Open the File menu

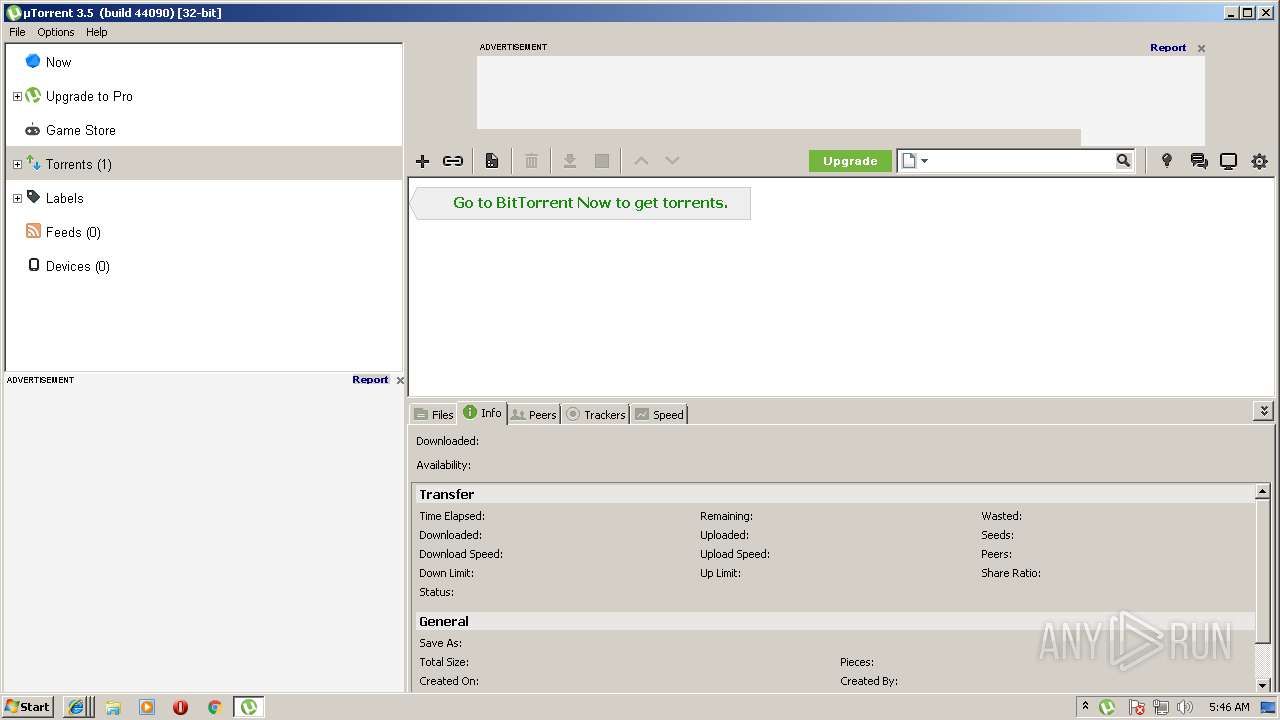(x=17, y=32)
